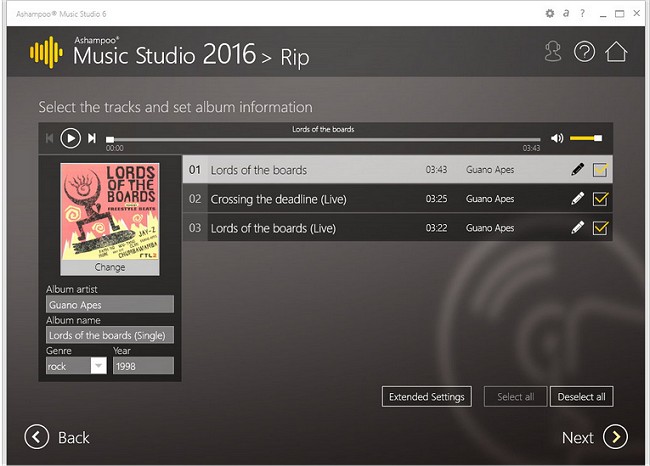This screenshot has height=466, width=650.
Task: Select 'Lords of the boards (Live)' track row
Action: 397,228
